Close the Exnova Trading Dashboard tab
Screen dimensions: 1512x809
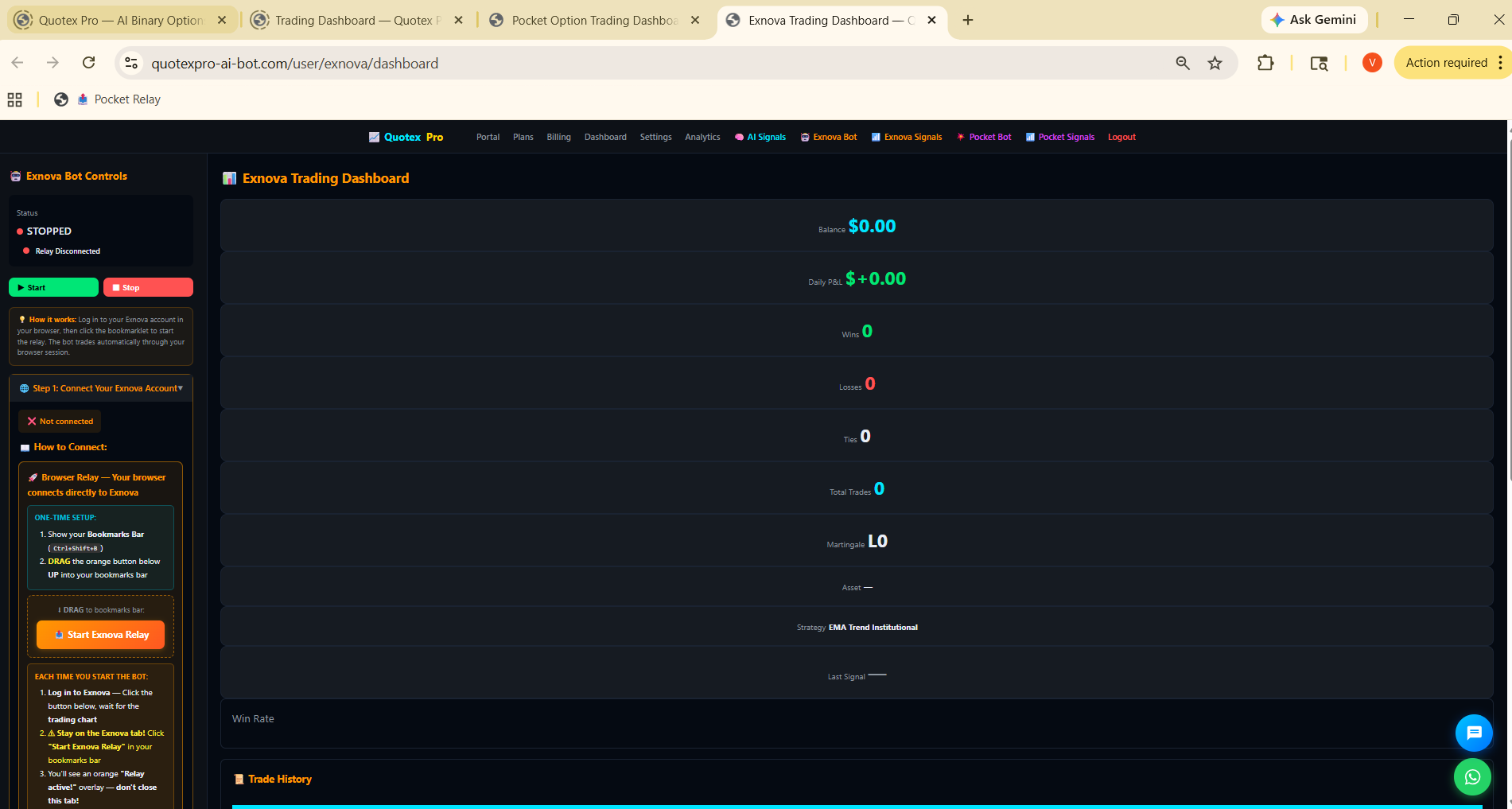click(932, 20)
